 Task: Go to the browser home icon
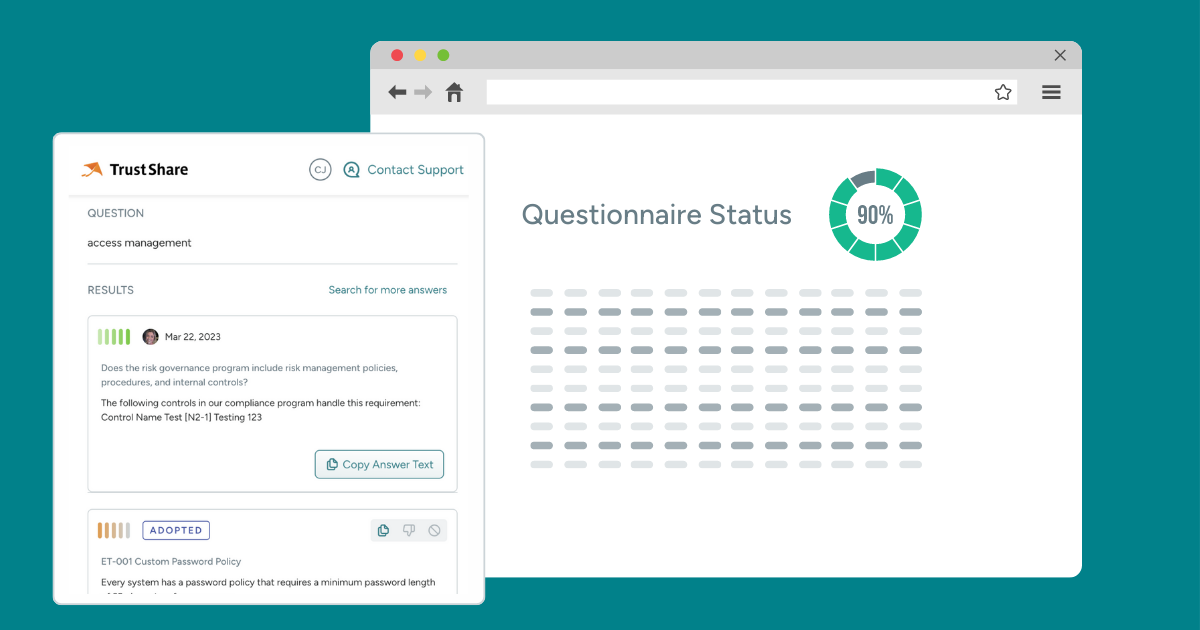[x=454, y=92]
